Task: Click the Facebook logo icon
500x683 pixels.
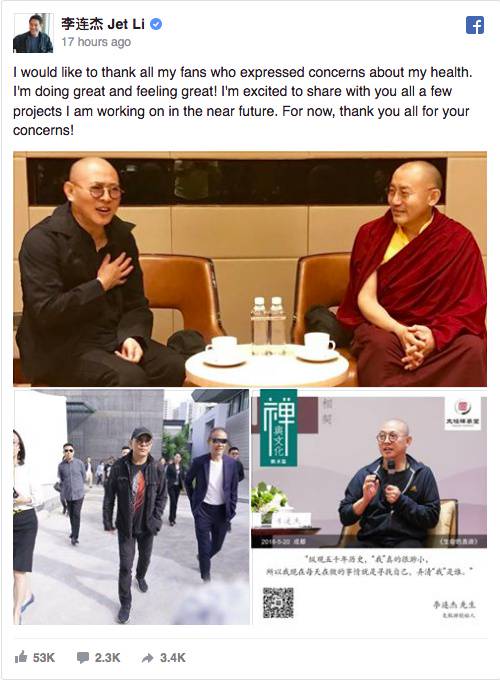Action: click(475, 25)
